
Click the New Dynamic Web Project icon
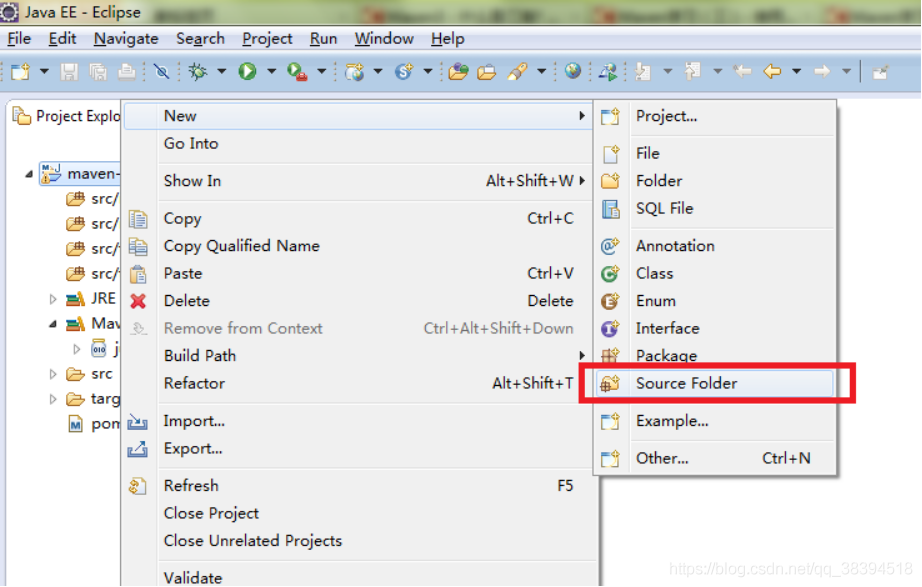tap(355, 72)
